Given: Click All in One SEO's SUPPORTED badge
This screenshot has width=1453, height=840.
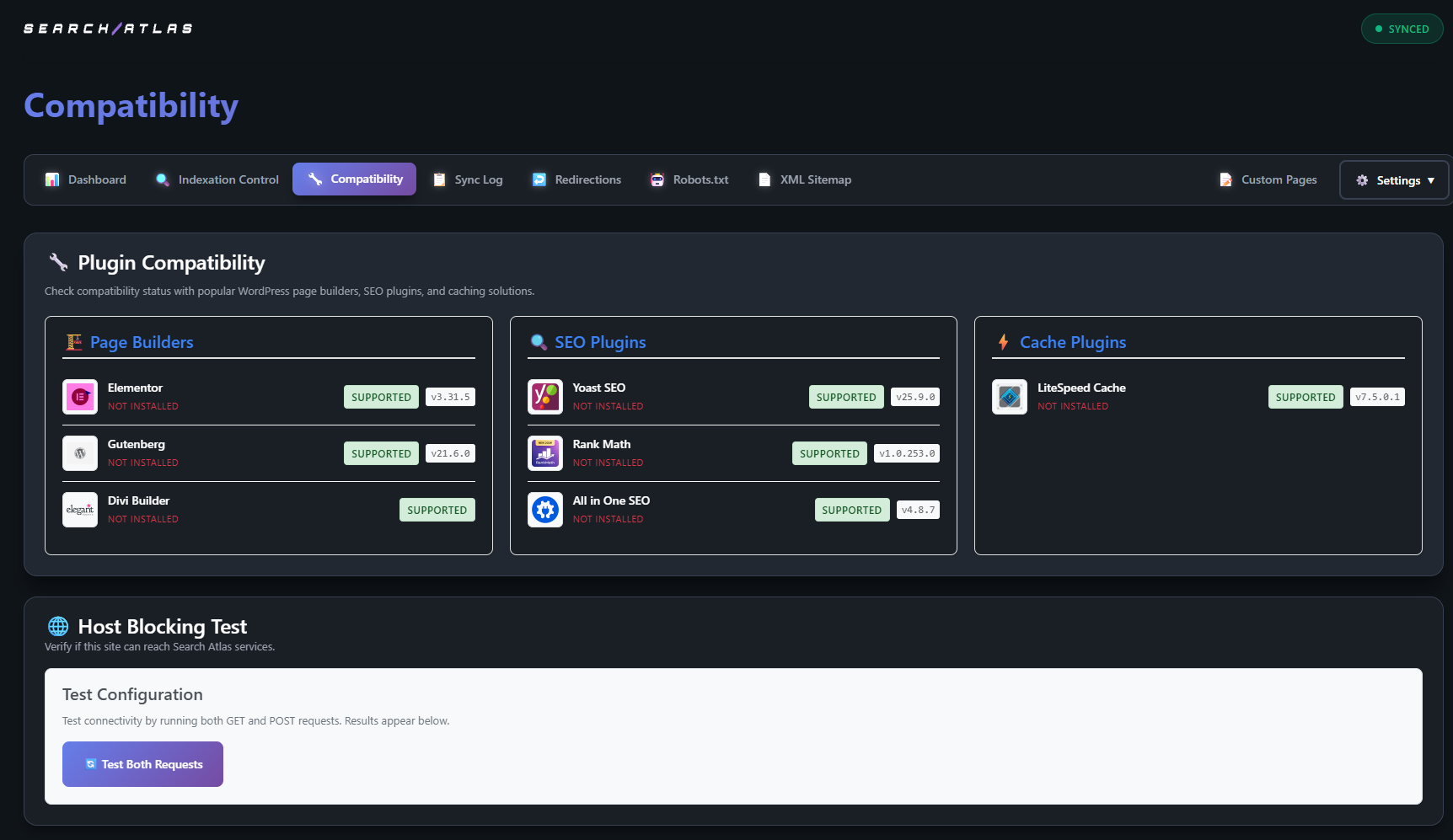Looking at the screenshot, I should [x=852, y=510].
